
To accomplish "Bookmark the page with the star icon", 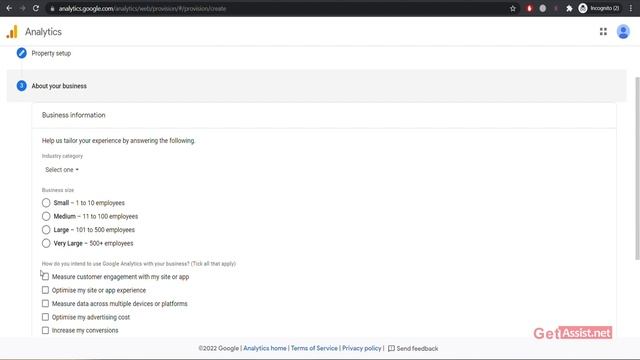I will click(x=513, y=9).
